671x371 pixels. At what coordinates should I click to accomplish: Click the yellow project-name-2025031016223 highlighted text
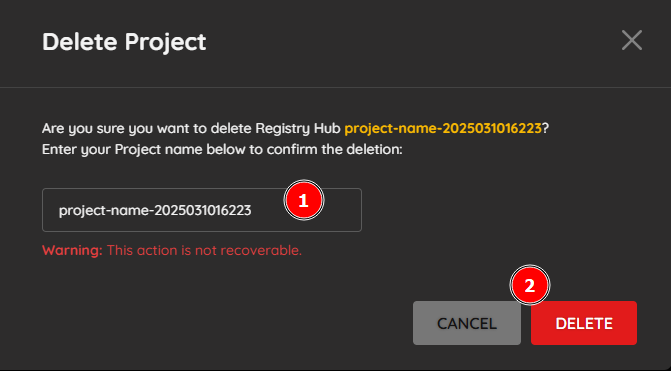443,128
